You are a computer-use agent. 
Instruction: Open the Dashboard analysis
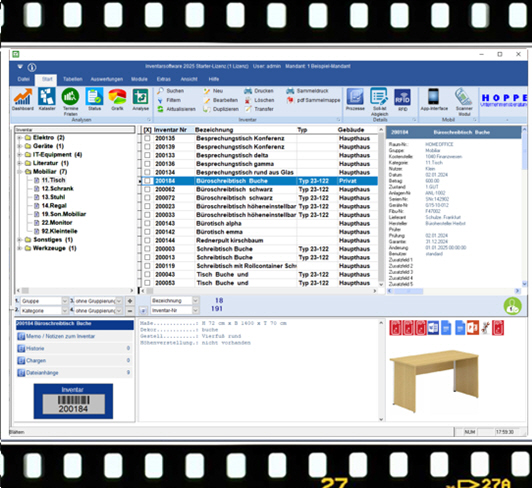coord(23,99)
